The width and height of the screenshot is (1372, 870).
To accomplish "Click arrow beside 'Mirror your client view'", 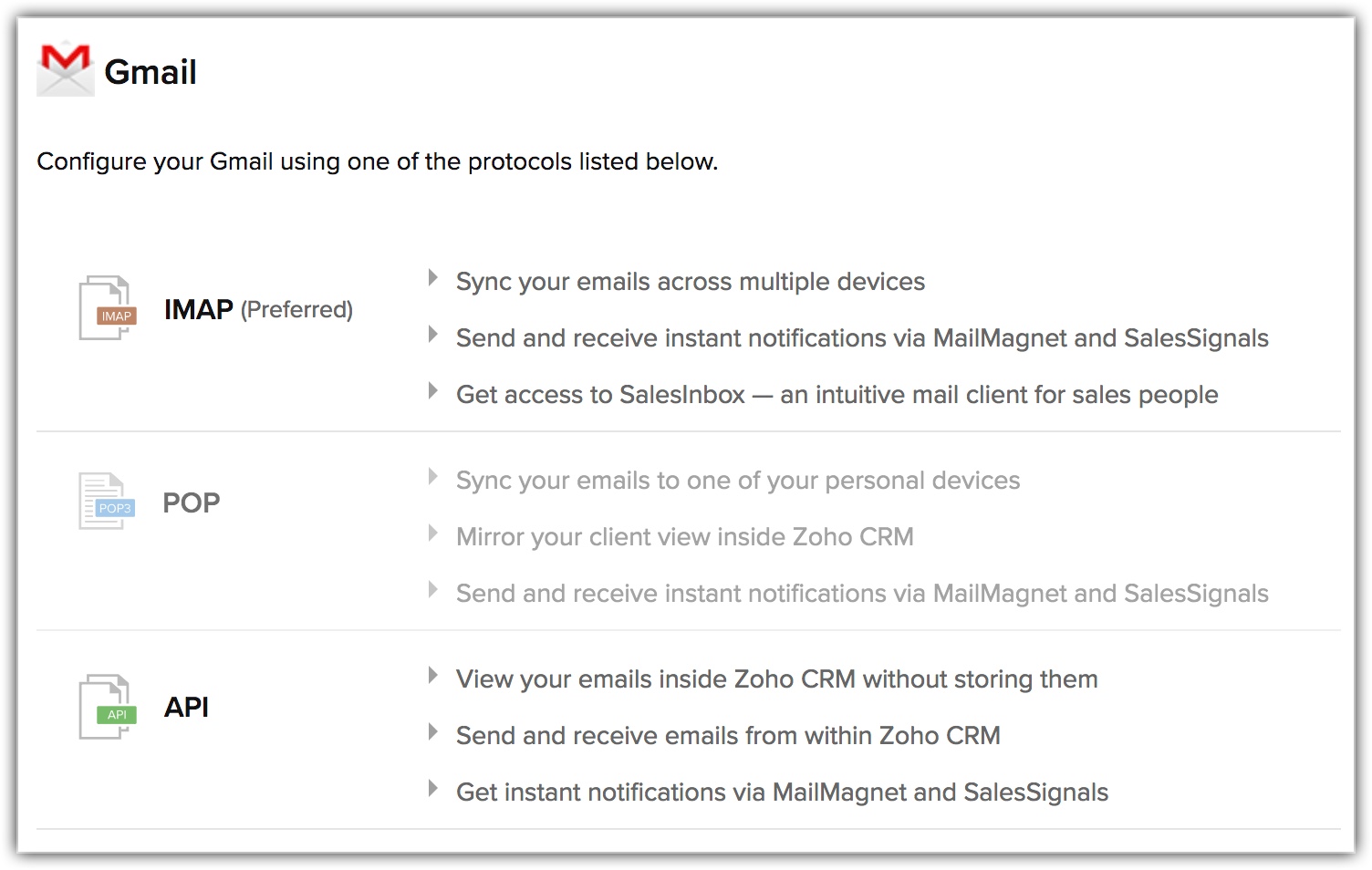I will coord(433,533).
